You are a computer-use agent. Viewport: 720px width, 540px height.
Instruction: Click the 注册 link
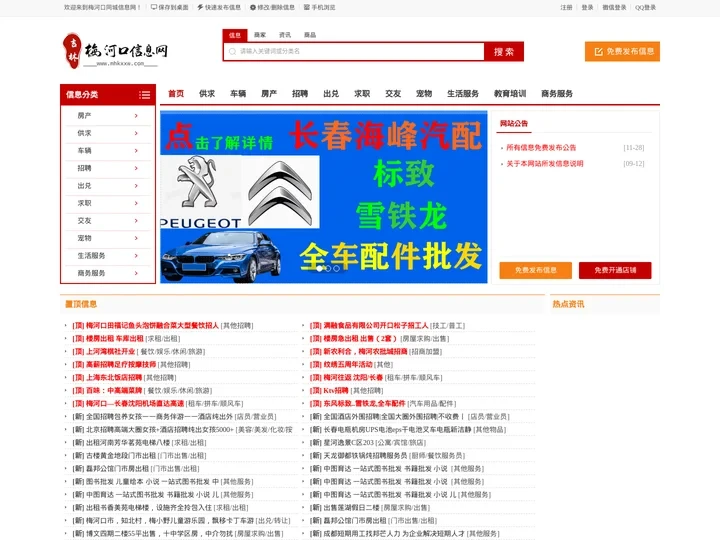point(566,7)
